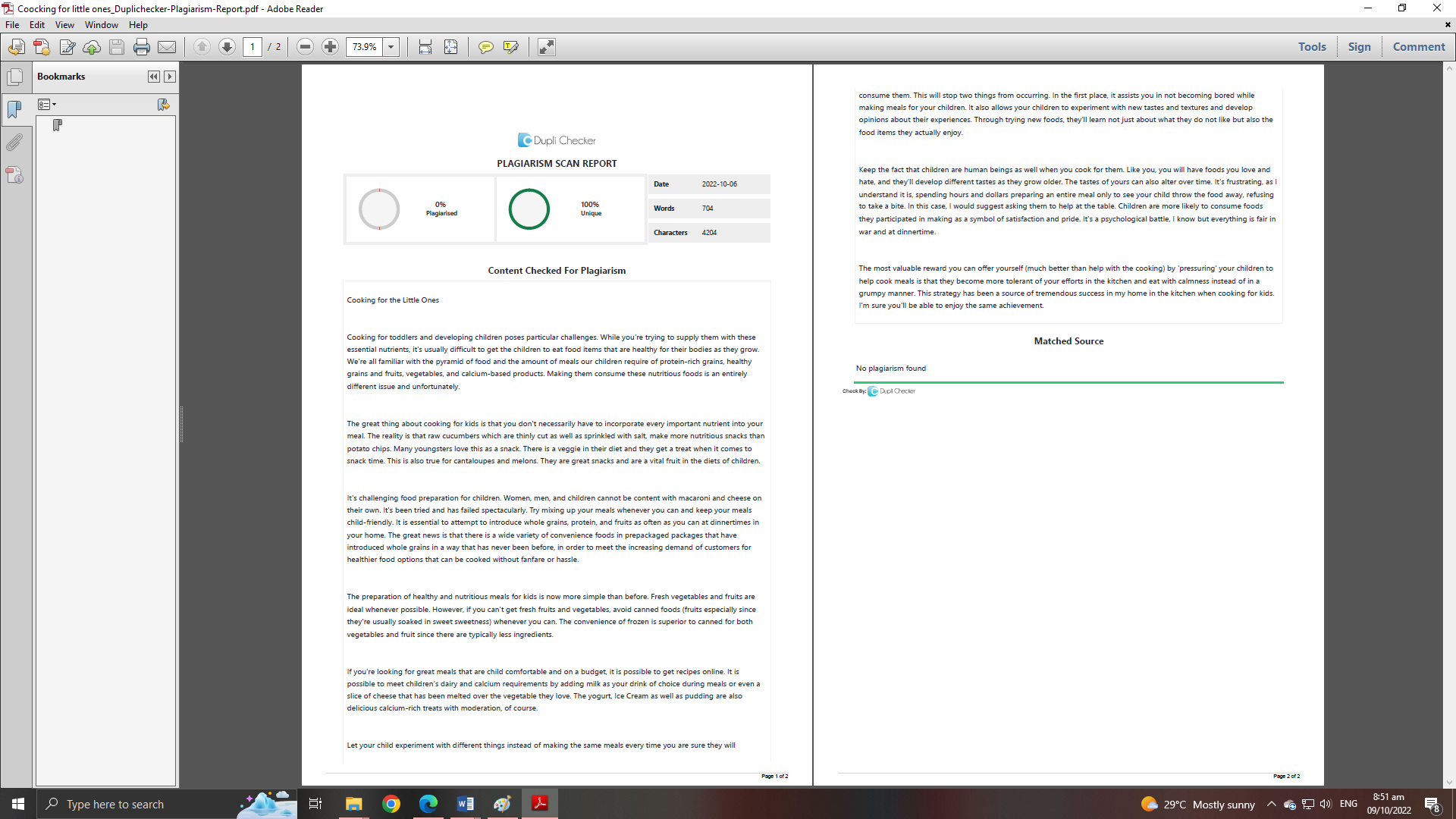
Task: Select the highlight text tool
Action: pos(510,47)
